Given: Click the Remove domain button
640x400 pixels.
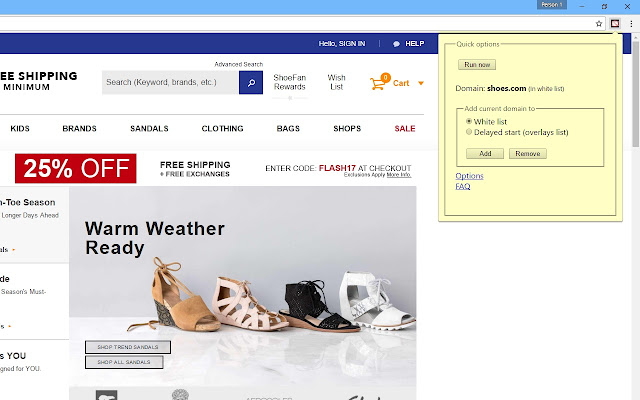Looking at the screenshot, I should [x=527, y=153].
